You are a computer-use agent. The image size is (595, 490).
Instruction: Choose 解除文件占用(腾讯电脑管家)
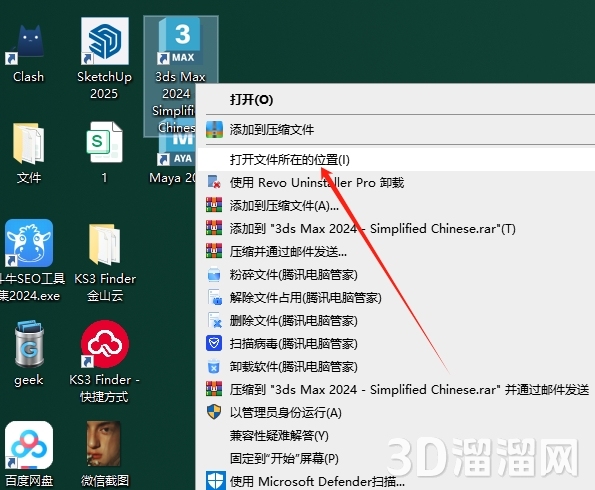click(x=396, y=298)
